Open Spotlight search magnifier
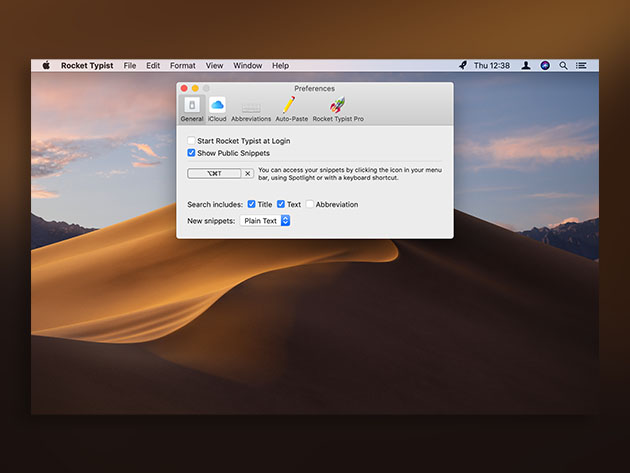The width and height of the screenshot is (630, 473). (563, 66)
